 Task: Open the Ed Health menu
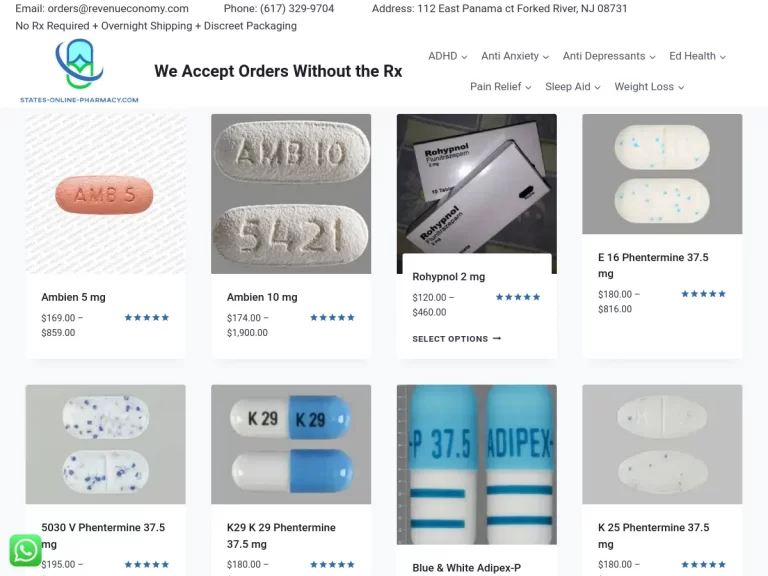(x=697, y=56)
